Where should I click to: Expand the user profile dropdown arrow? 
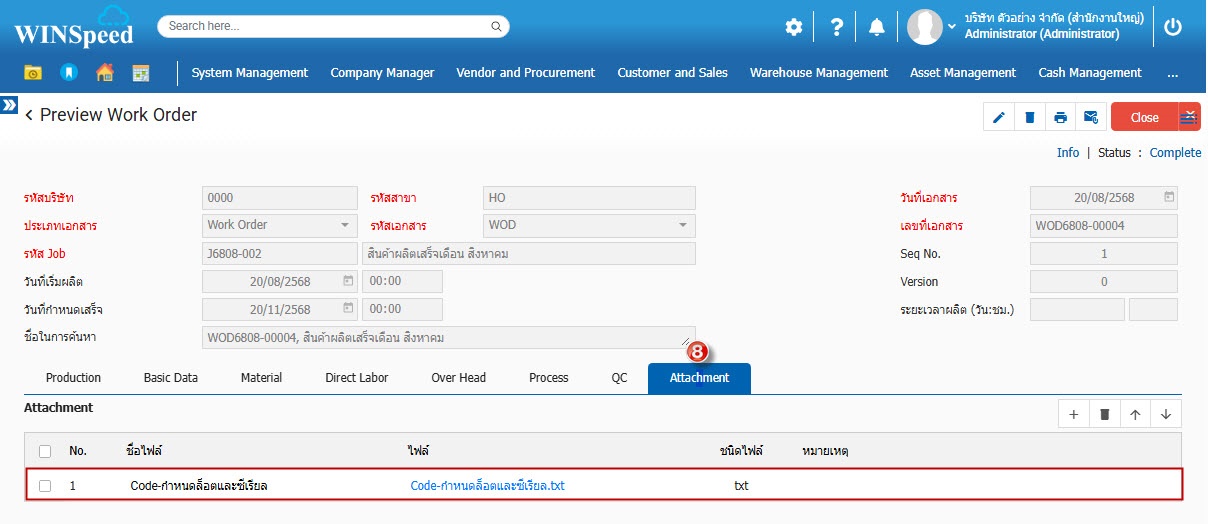(951, 27)
